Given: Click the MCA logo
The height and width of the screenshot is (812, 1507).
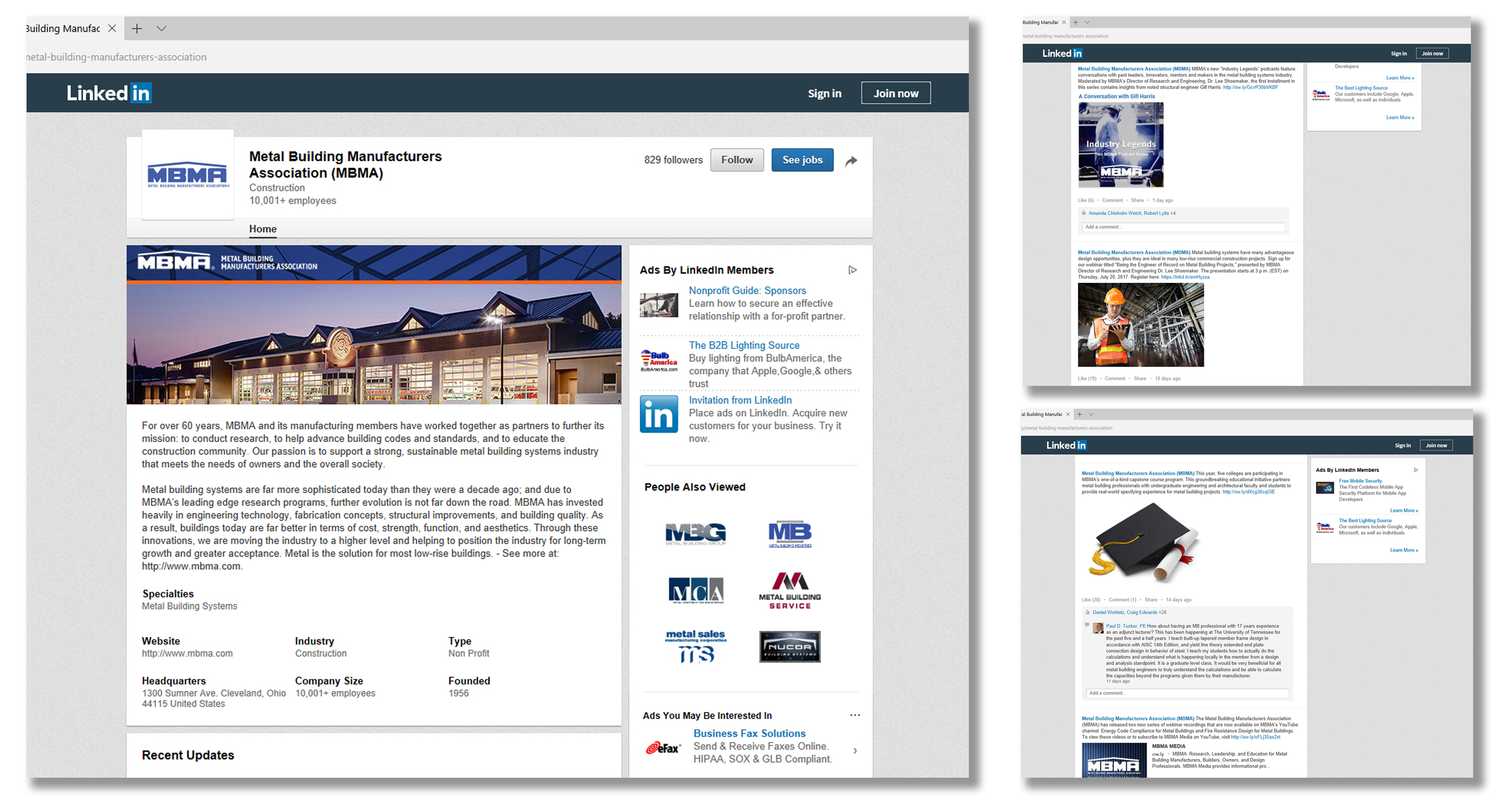Looking at the screenshot, I should click(695, 590).
